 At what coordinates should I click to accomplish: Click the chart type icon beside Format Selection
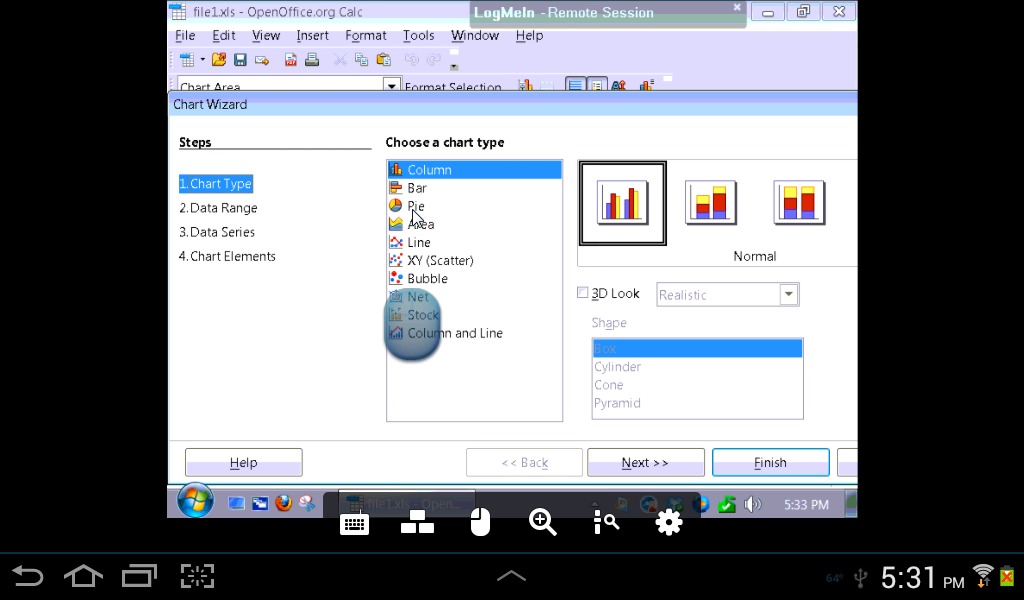[x=525, y=86]
